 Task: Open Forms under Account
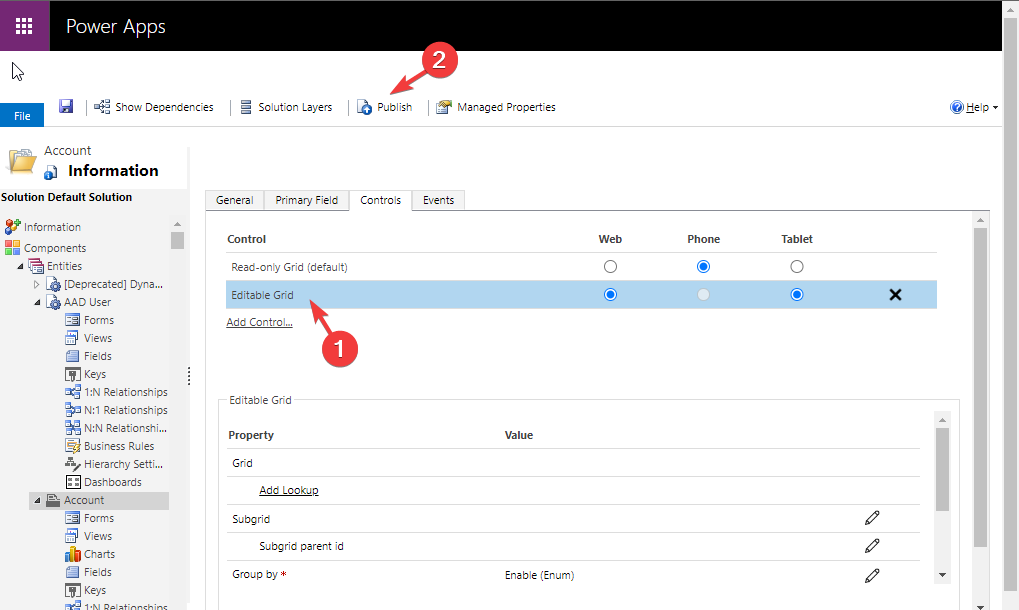(99, 518)
